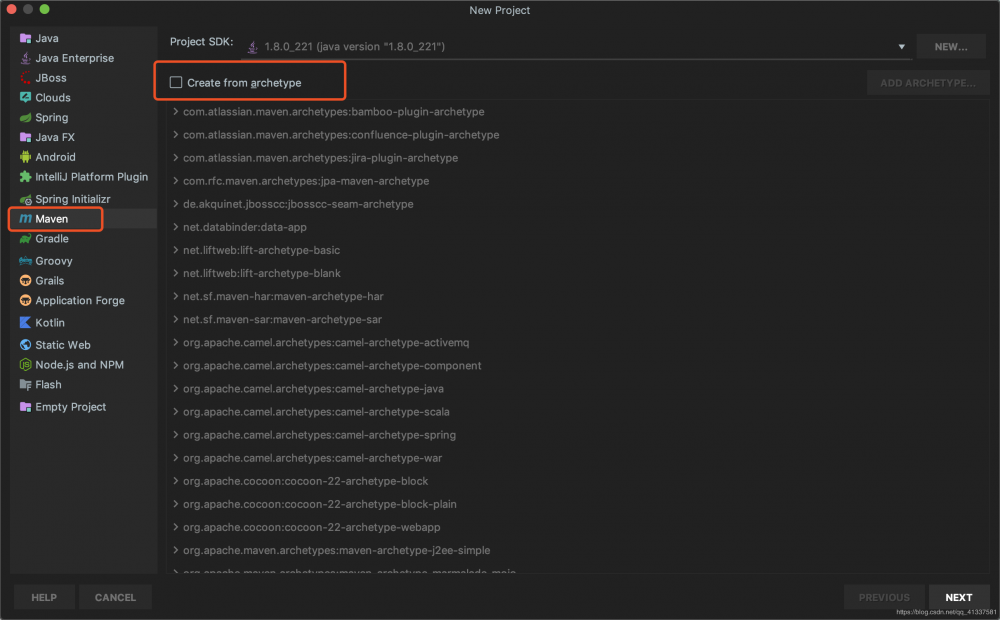
Task: Click the Gradle elephant icon
Action: click(26, 239)
